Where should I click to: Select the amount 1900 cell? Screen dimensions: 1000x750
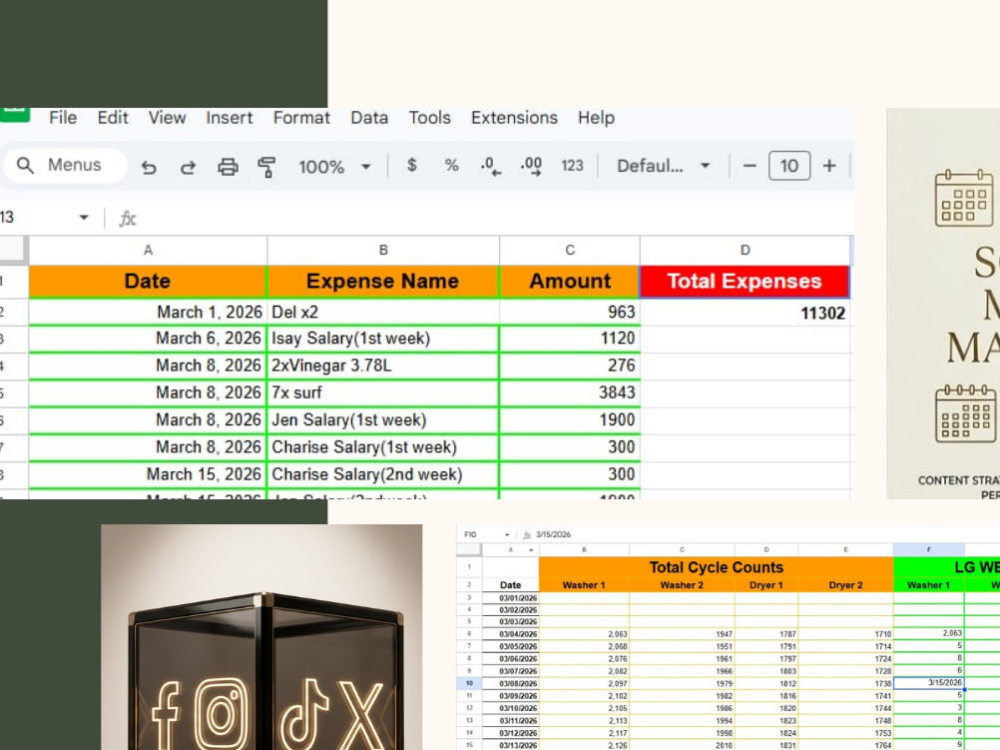coord(570,420)
